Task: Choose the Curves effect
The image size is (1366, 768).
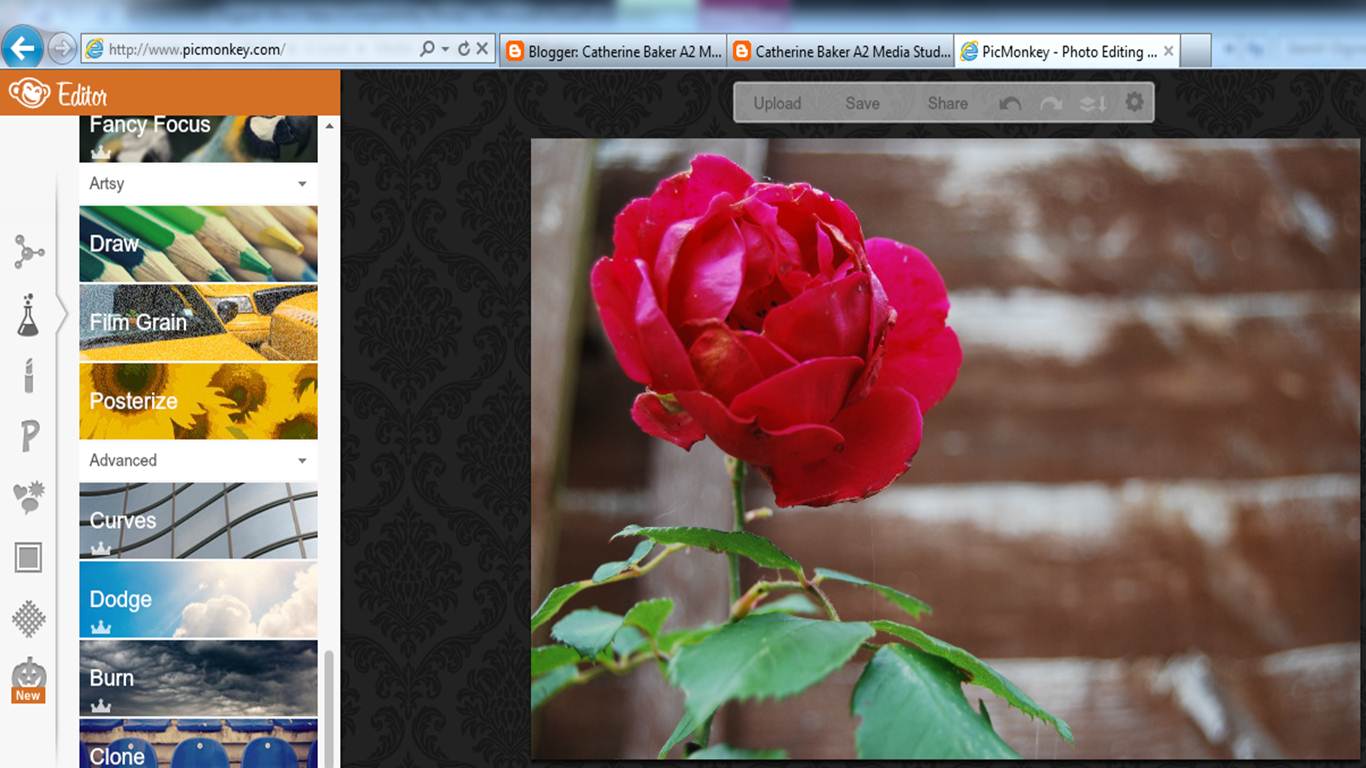Action: (x=199, y=520)
